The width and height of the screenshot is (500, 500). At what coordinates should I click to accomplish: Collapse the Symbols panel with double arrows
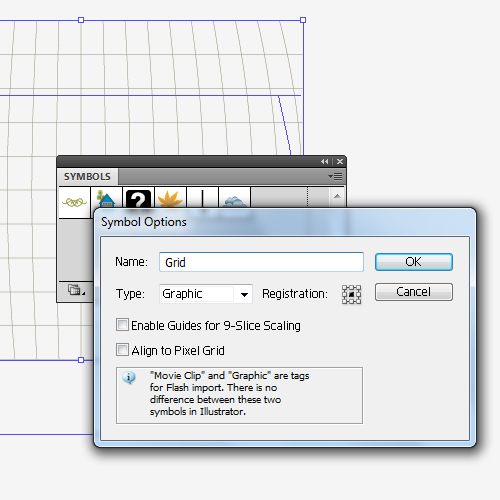(324, 162)
